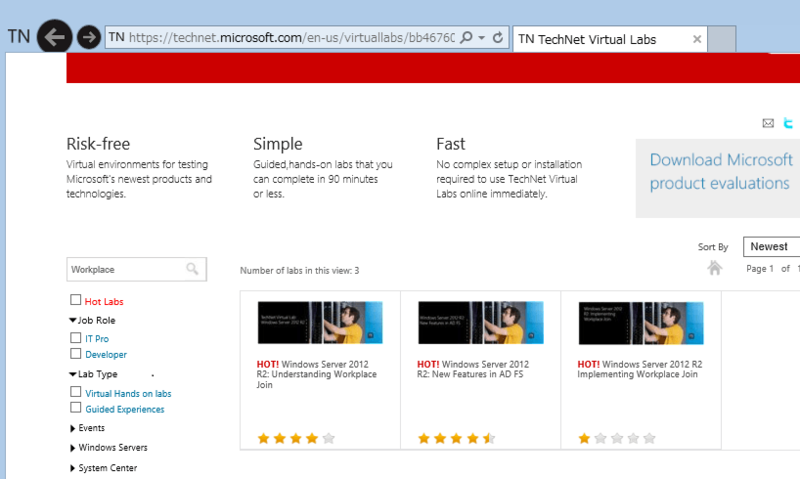
Task: Close the TechNet Virtual Labs tab
Action: click(x=696, y=39)
